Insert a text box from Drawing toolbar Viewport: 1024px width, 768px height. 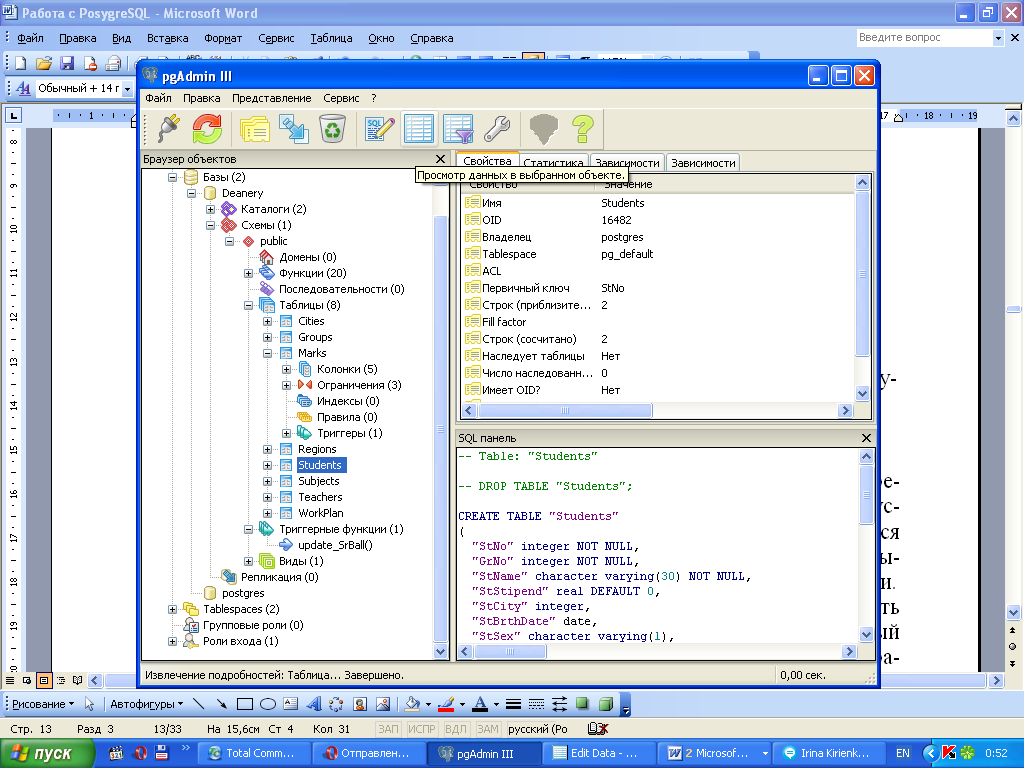coord(291,704)
